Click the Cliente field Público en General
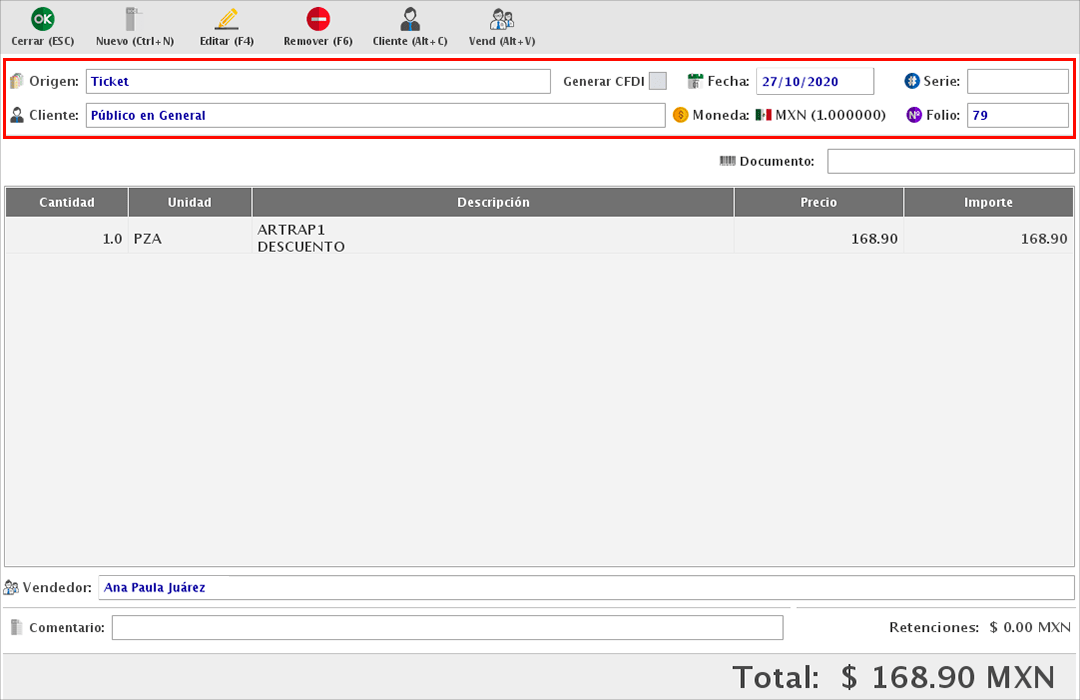1080x700 pixels. 375,115
